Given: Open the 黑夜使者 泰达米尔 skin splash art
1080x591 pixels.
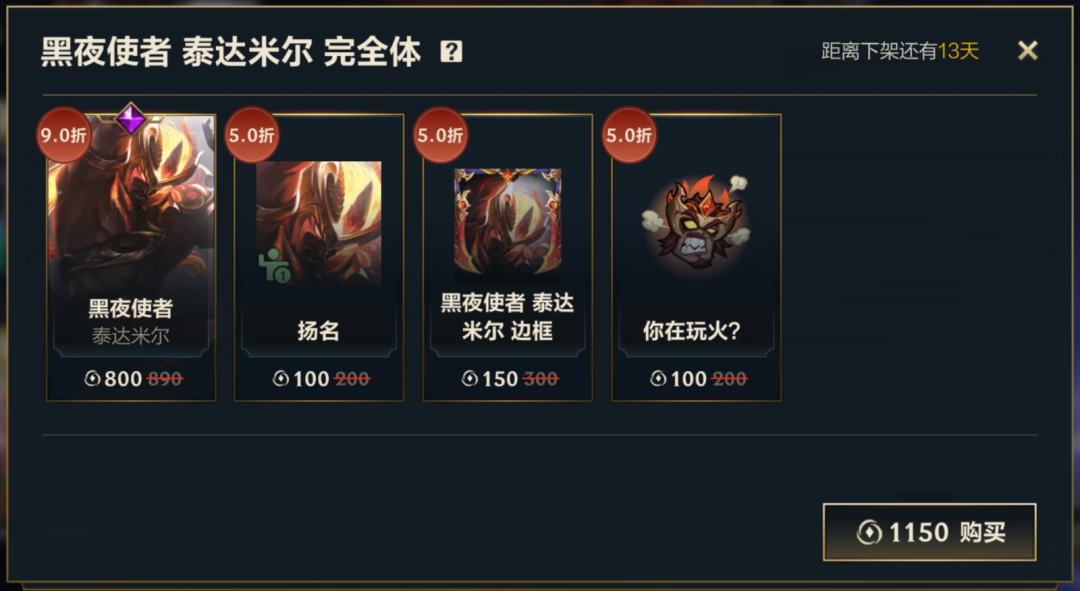Looking at the screenshot, I should point(131,207).
